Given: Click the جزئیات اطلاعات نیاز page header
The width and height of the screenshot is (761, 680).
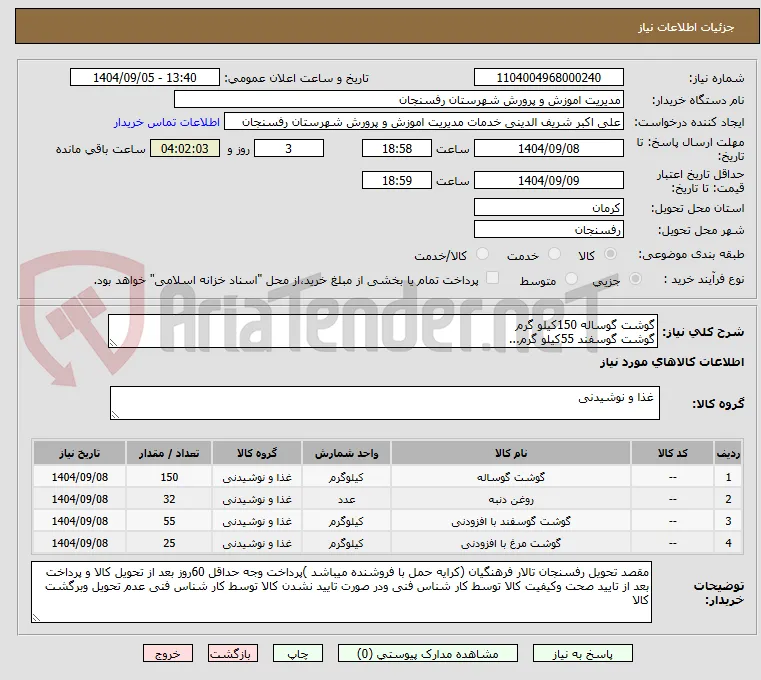Looking at the screenshot, I should 387,27.
